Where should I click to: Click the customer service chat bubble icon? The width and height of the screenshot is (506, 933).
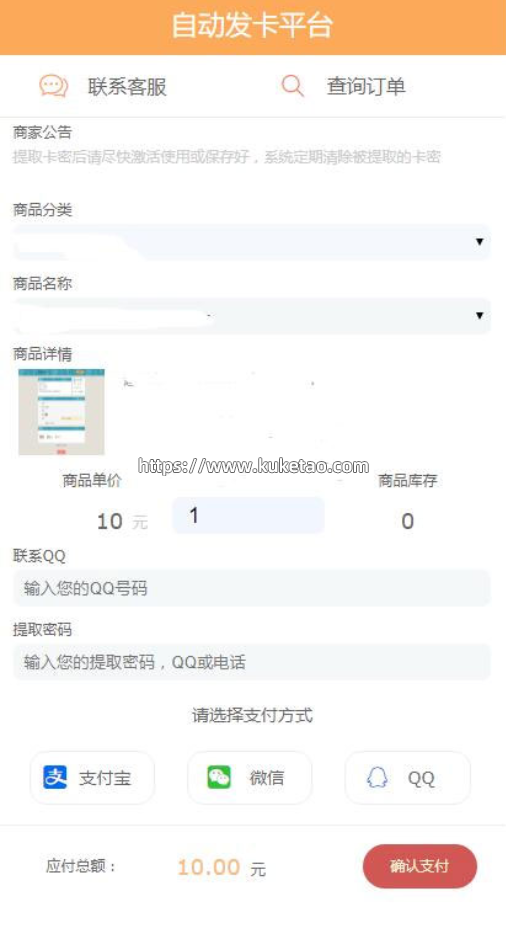click(54, 86)
